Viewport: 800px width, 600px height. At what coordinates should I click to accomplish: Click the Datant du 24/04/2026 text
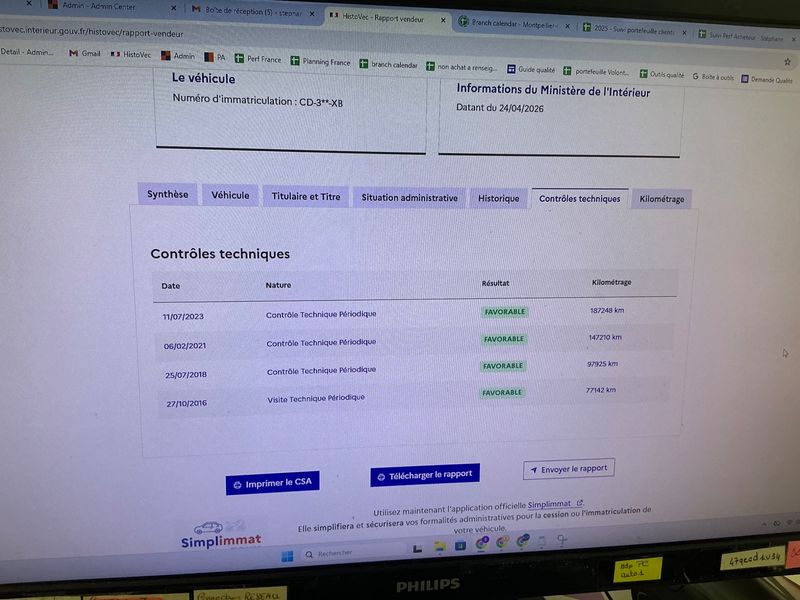499,108
